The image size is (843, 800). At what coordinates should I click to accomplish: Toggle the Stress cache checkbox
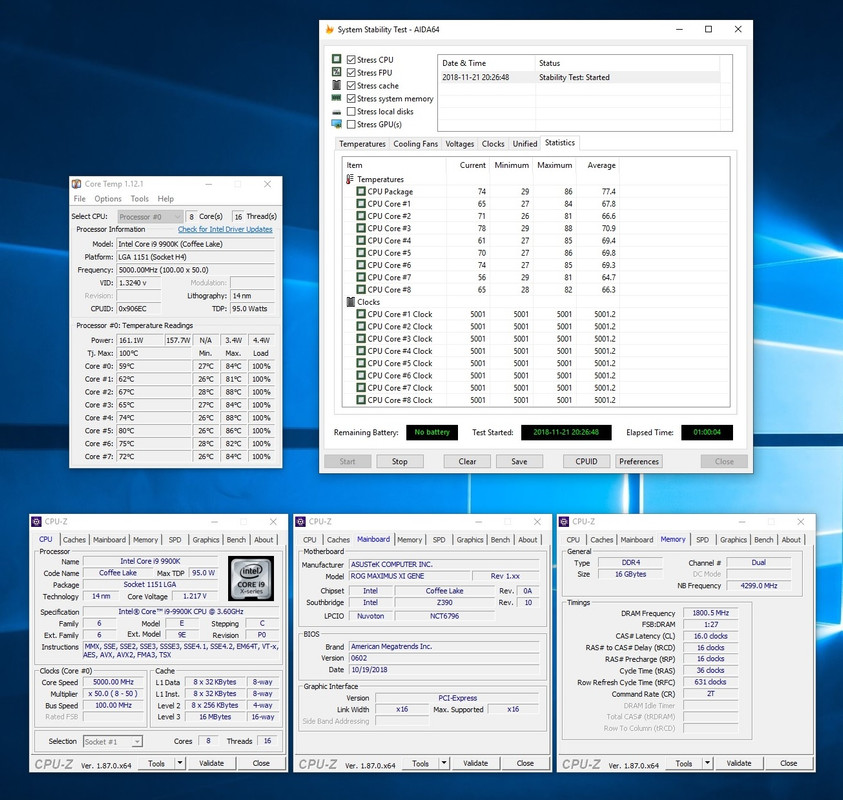[x=351, y=85]
